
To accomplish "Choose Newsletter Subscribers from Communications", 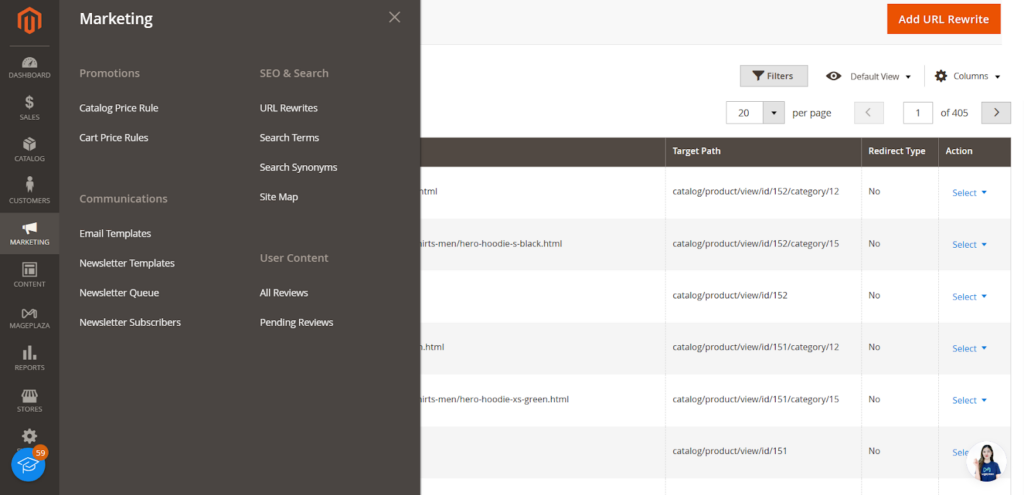I will [130, 322].
